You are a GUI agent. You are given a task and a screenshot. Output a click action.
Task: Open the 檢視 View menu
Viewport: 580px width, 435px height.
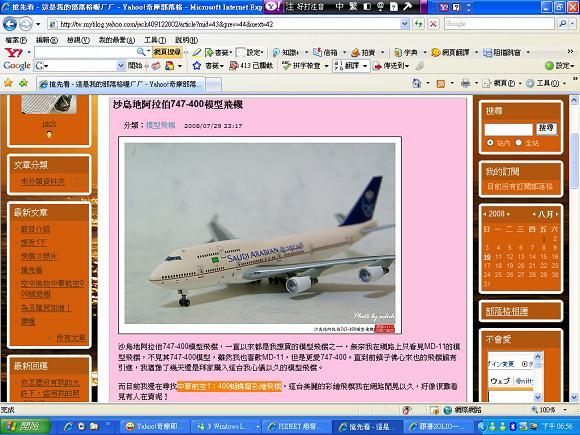tap(78, 40)
